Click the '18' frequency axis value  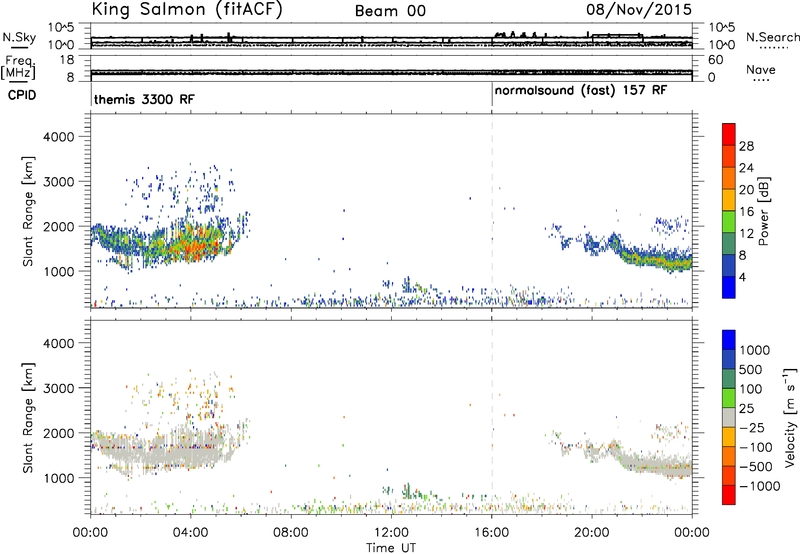[67, 60]
